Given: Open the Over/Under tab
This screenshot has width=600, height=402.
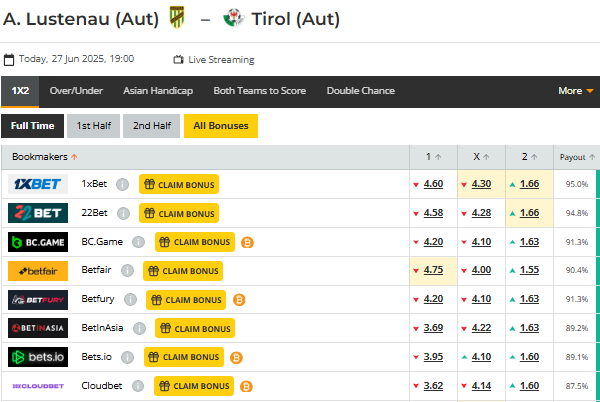Looking at the screenshot, I should click(76, 91).
